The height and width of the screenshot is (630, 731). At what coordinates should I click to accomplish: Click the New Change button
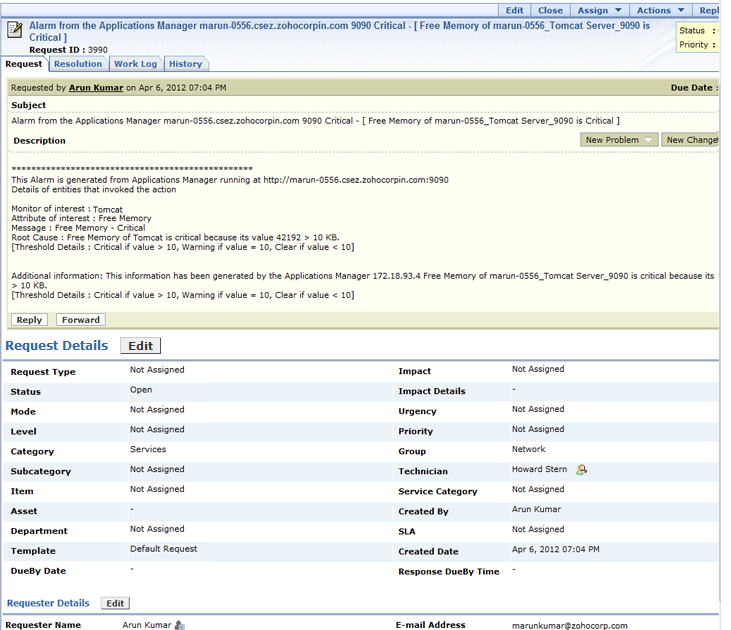point(691,140)
